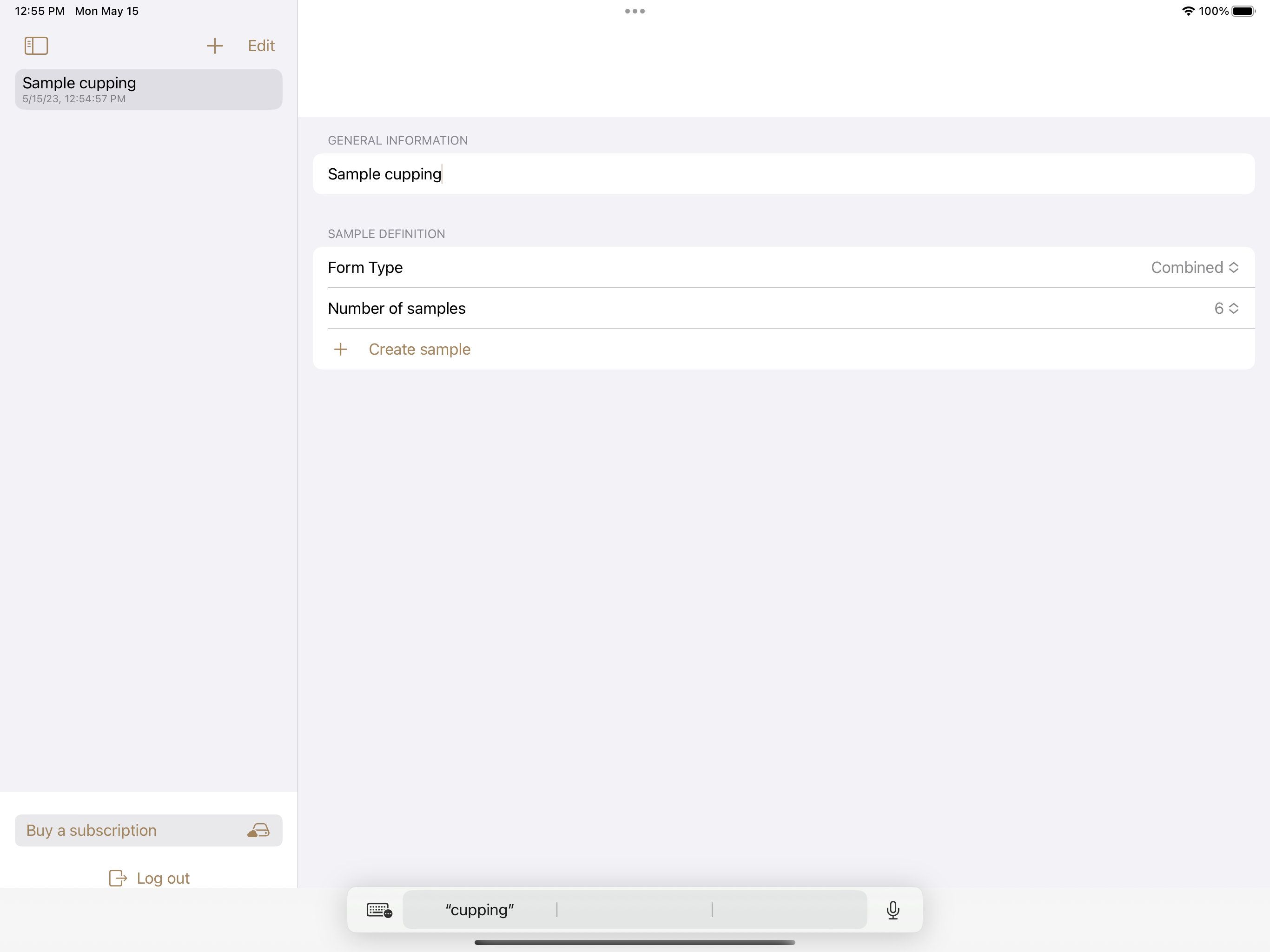
Task: Click the SAMPLE DEFINITION header text
Action: tap(386, 234)
